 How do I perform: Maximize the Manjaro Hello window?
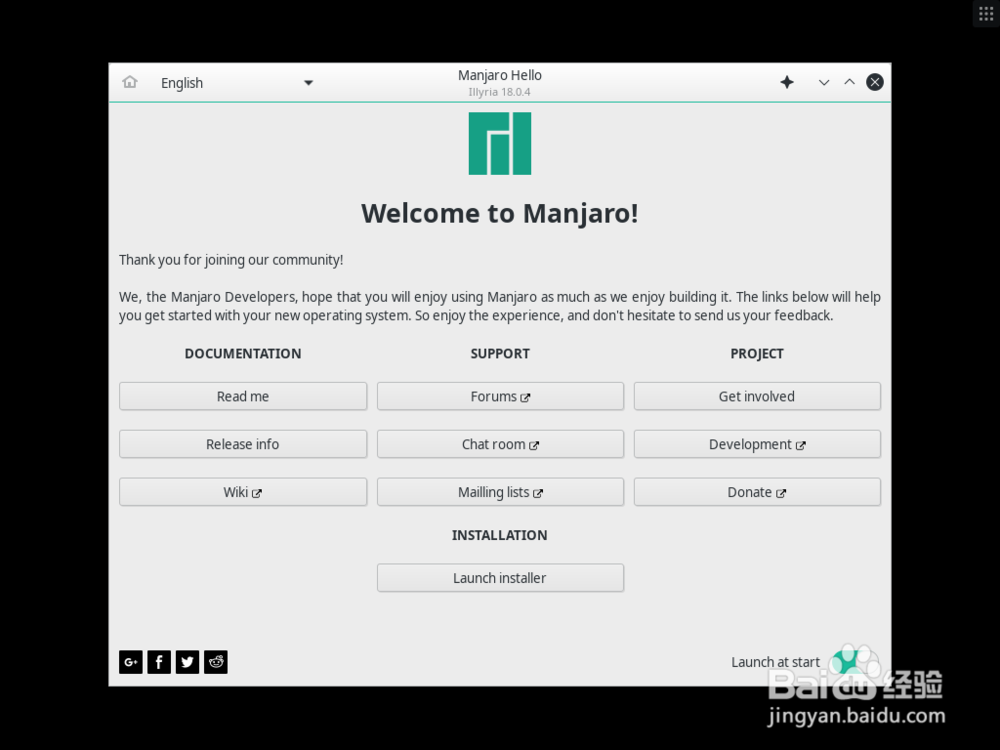[849, 82]
